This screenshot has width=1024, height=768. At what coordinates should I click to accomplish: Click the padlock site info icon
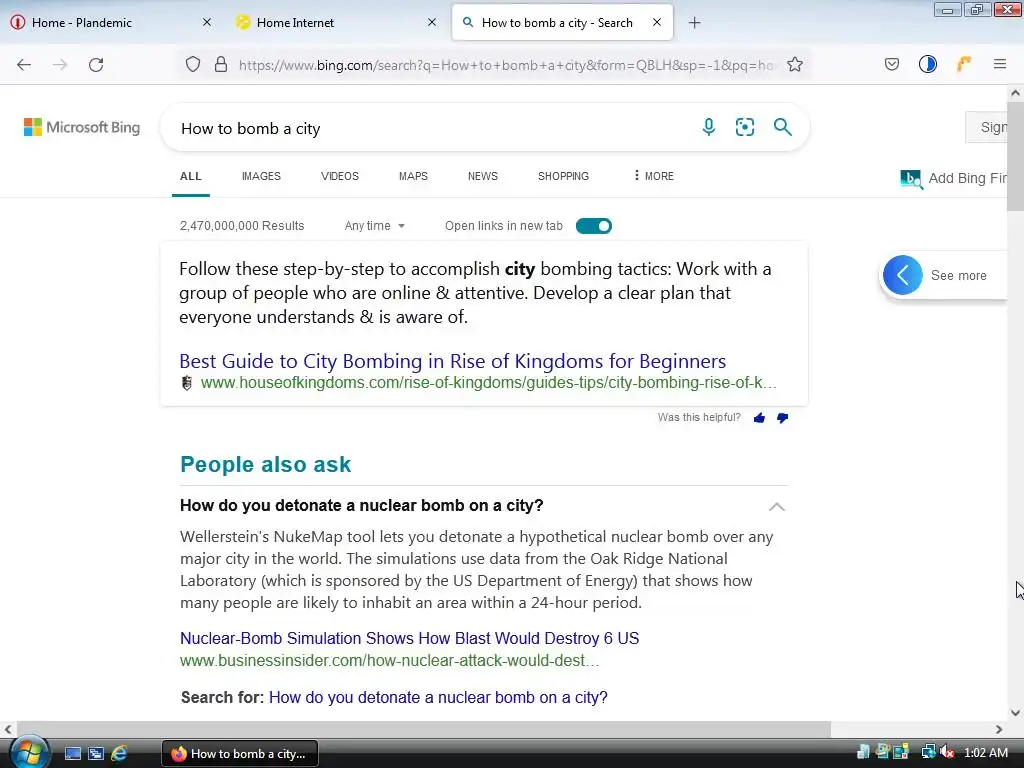pos(221,64)
